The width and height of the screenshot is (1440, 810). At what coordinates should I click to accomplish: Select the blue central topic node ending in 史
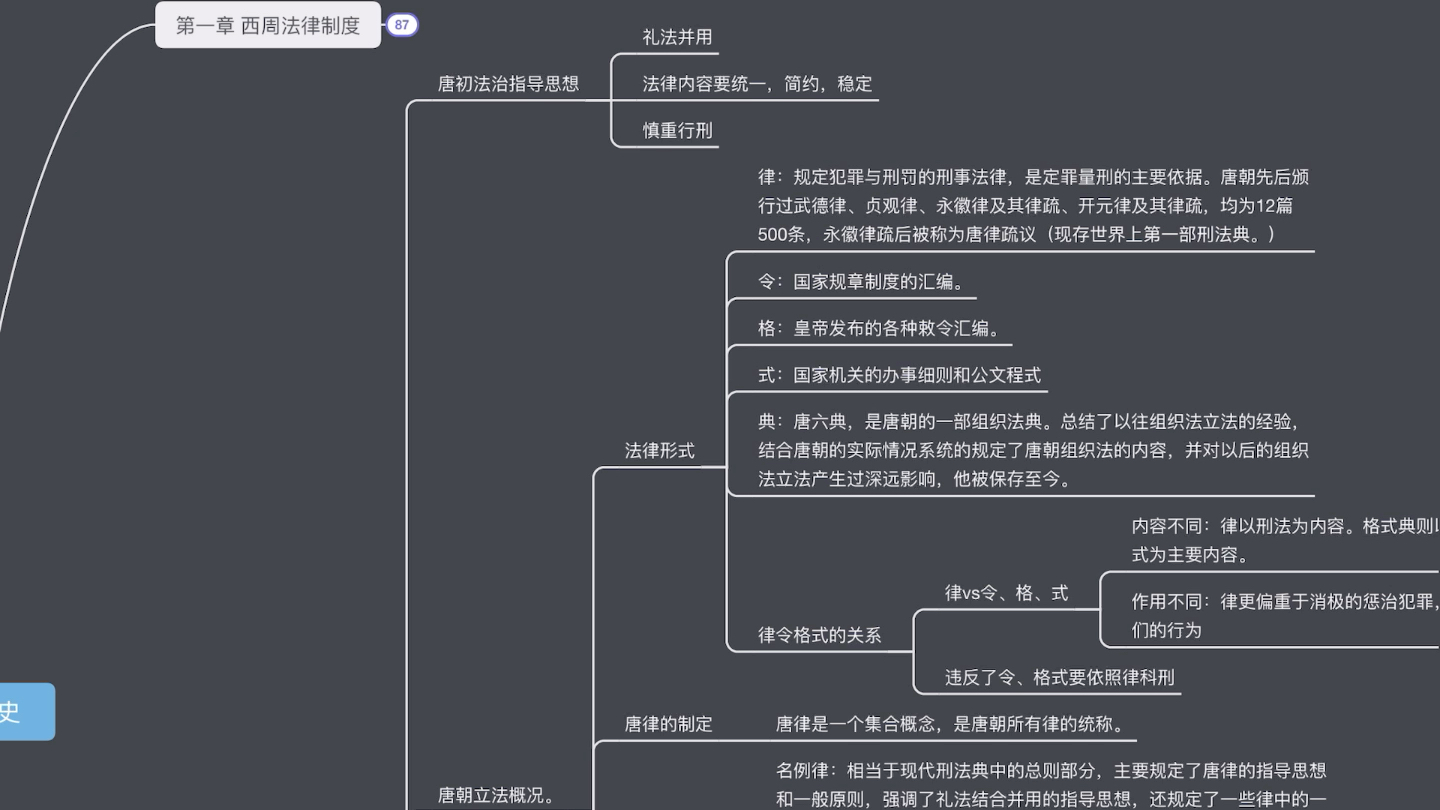pos(27,712)
